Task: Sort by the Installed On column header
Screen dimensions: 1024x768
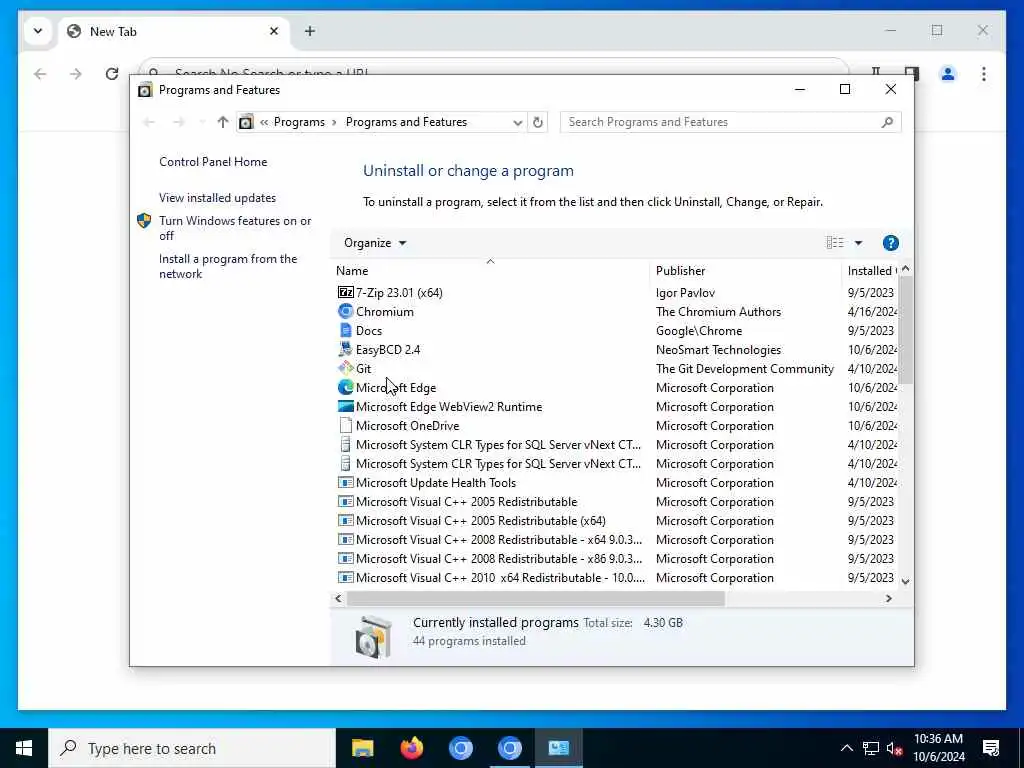Action: point(871,270)
